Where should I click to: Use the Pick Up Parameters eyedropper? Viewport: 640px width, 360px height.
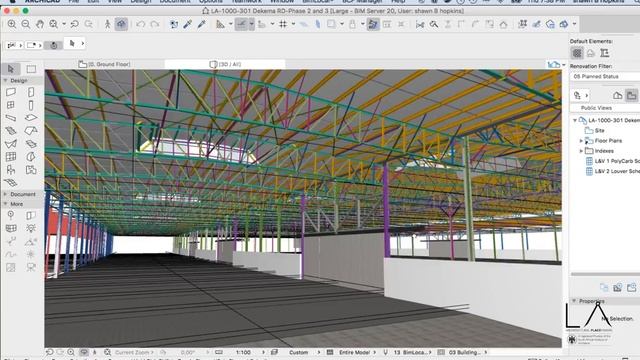[x=187, y=24]
